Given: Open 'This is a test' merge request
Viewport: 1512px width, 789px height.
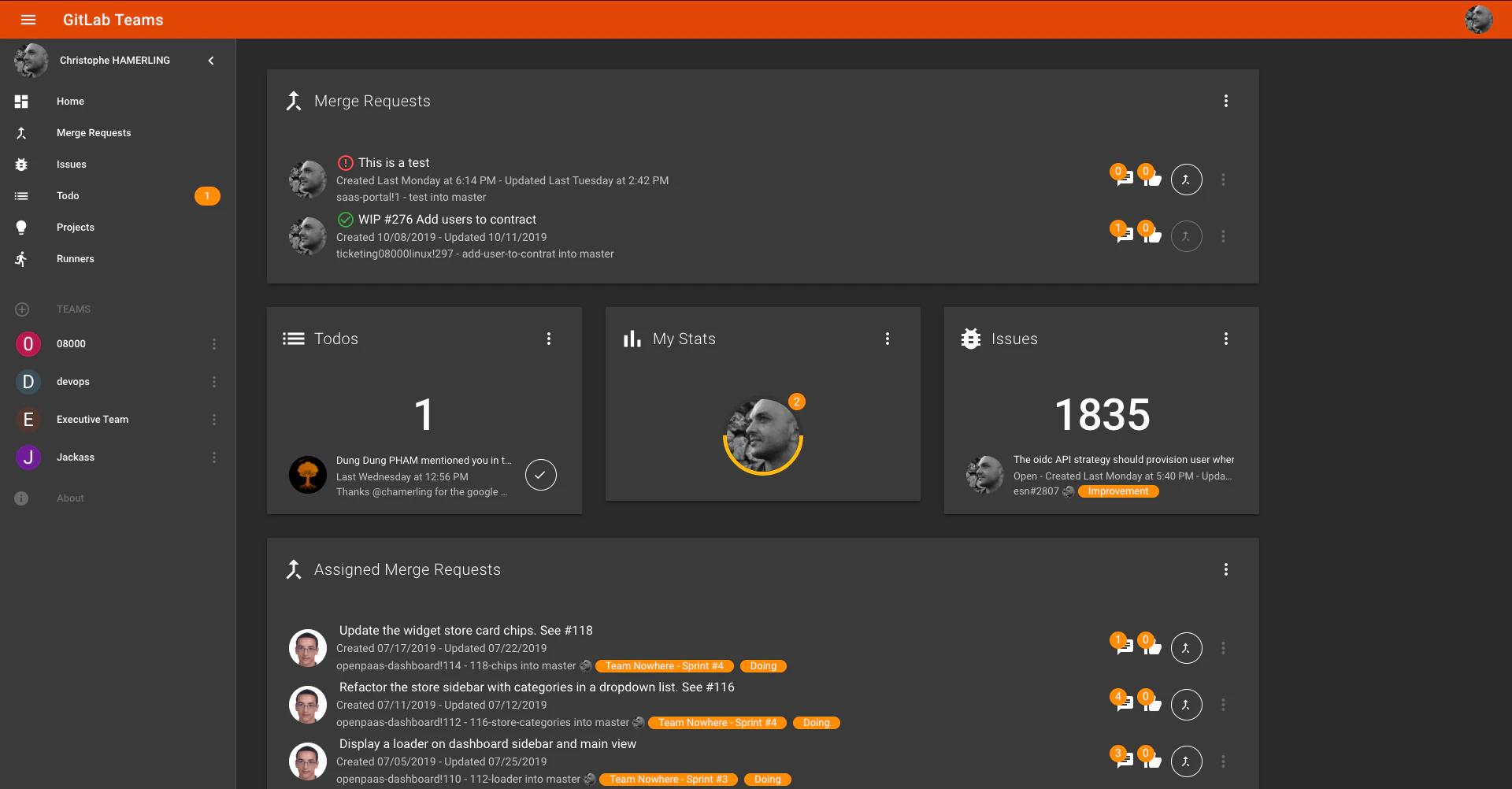Looking at the screenshot, I should [x=394, y=163].
